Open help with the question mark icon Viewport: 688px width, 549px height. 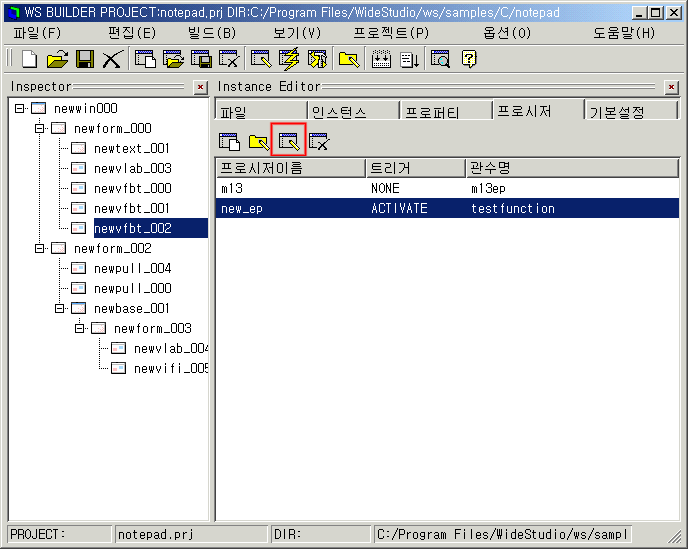[469, 59]
